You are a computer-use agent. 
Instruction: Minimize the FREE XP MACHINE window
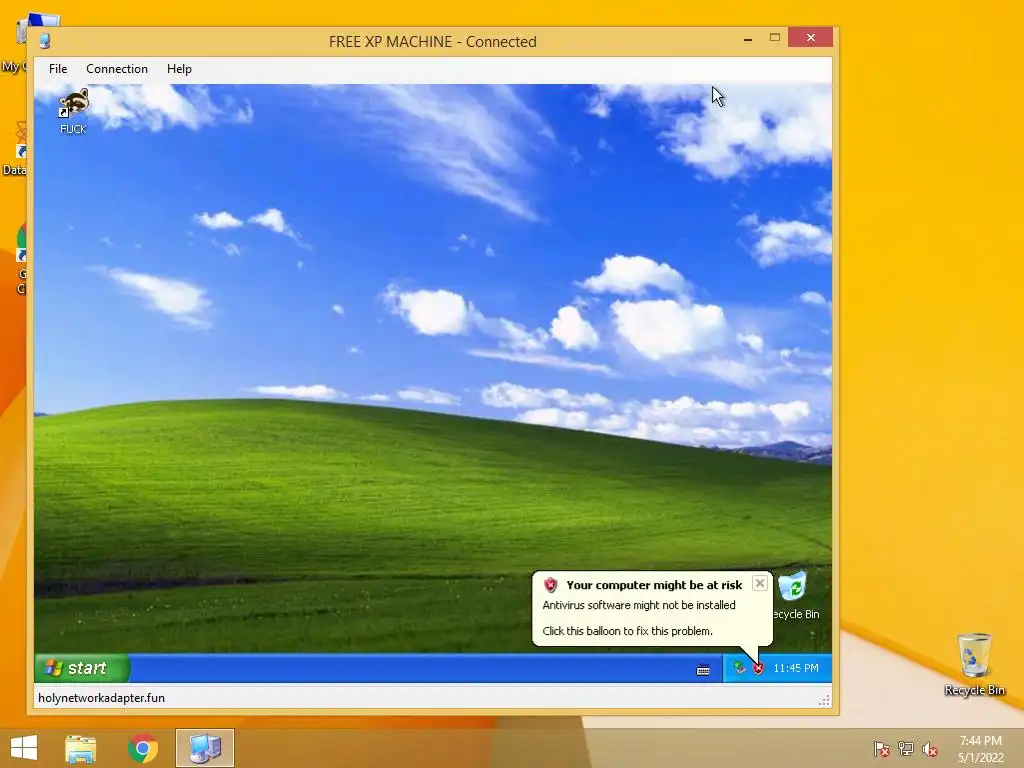[x=748, y=39]
